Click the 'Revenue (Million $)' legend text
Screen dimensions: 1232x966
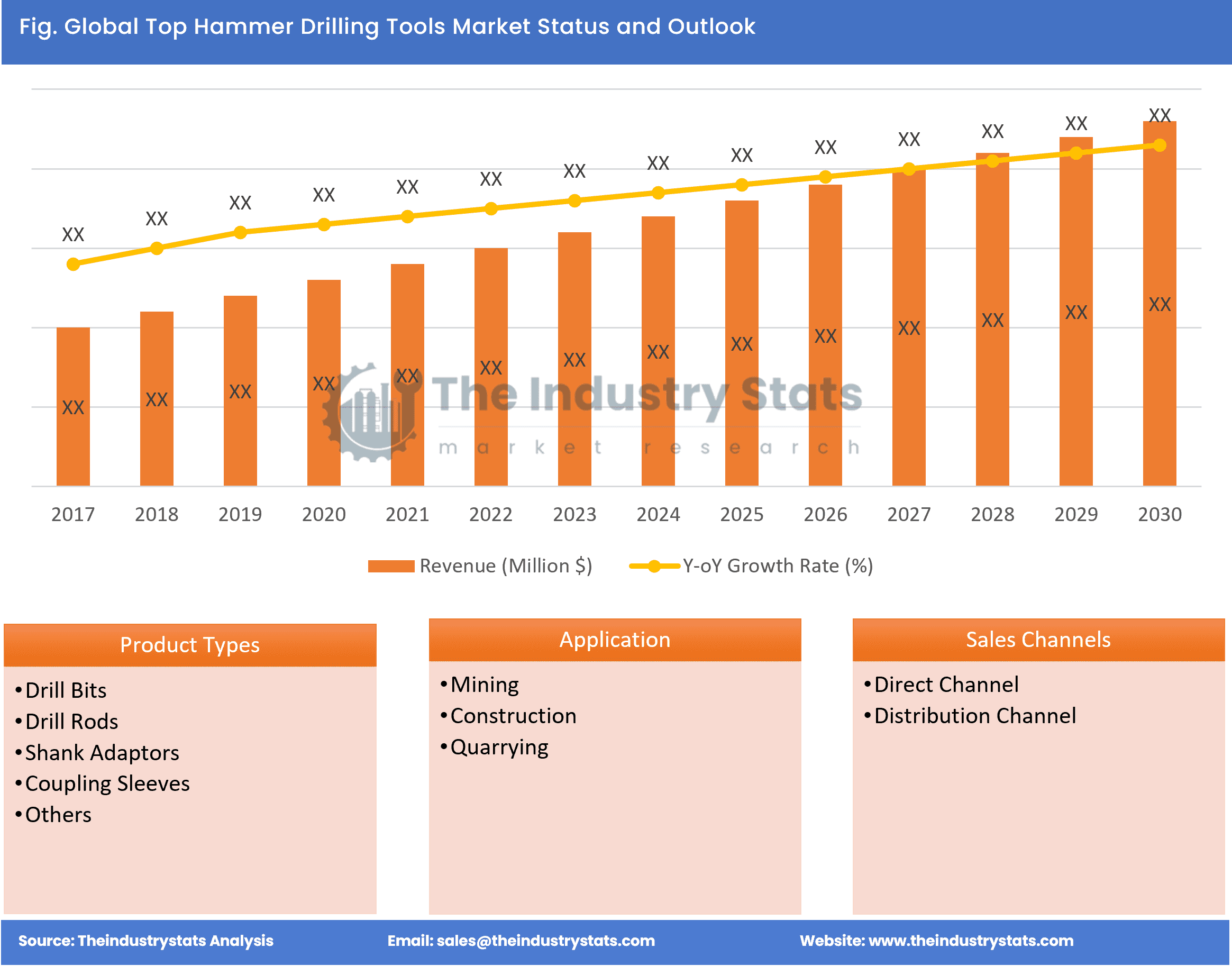[x=506, y=566]
